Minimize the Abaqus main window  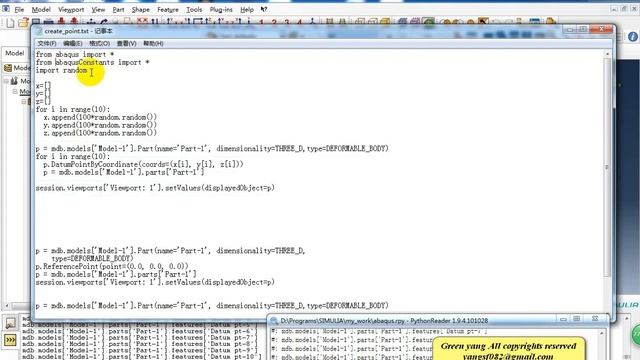pos(614,8)
